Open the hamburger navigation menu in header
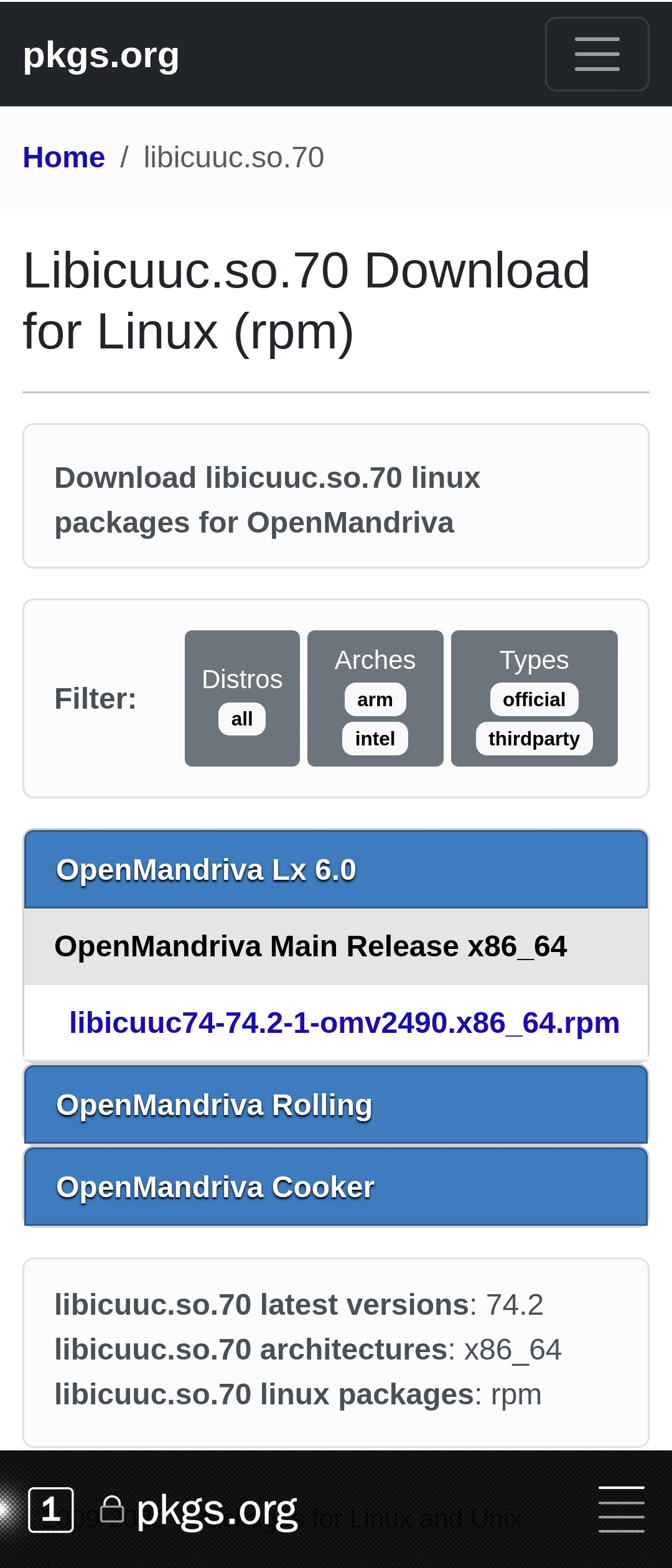The height and width of the screenshot is (1568, 672). click(597, 54)
